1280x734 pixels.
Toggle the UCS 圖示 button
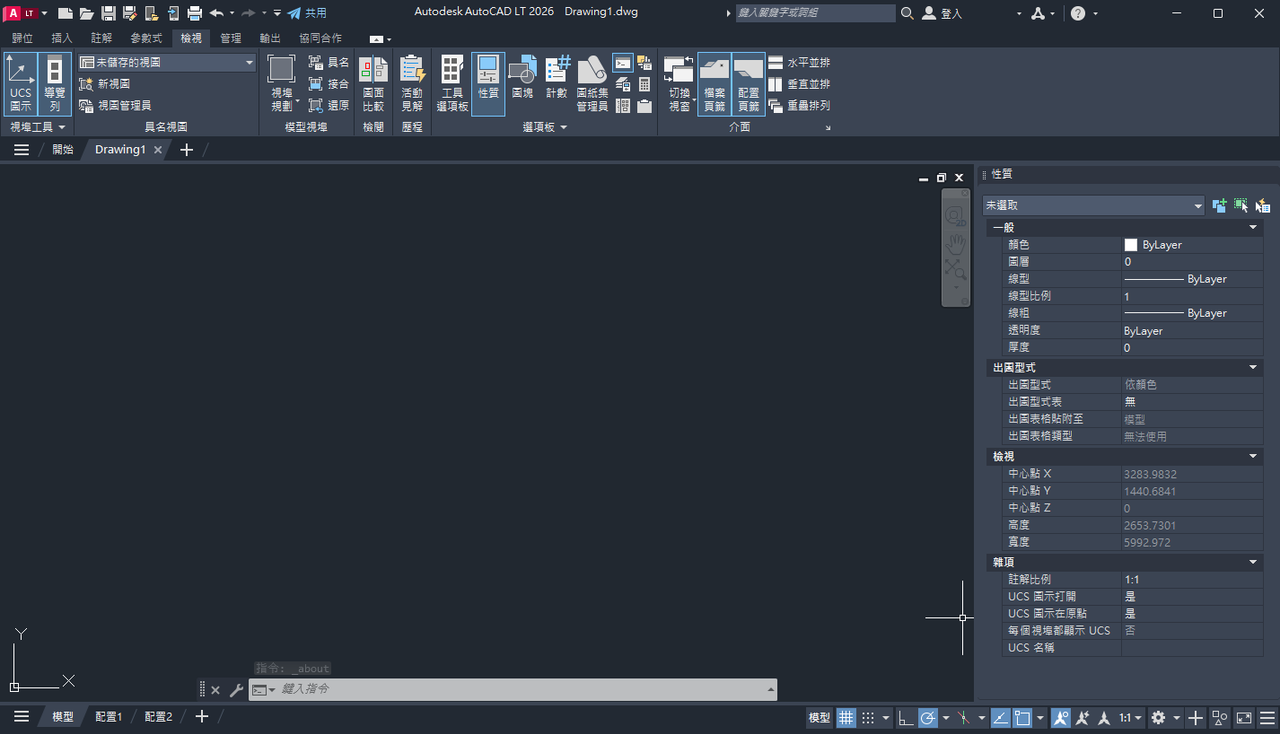[x=21, y=84]
